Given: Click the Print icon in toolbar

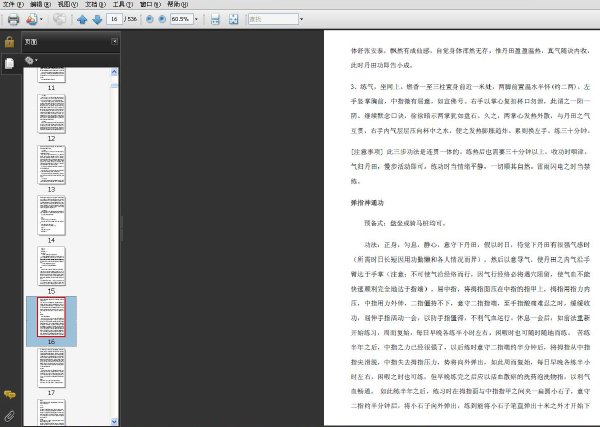Looking at the screenshot, I should (x=13, y=19).
